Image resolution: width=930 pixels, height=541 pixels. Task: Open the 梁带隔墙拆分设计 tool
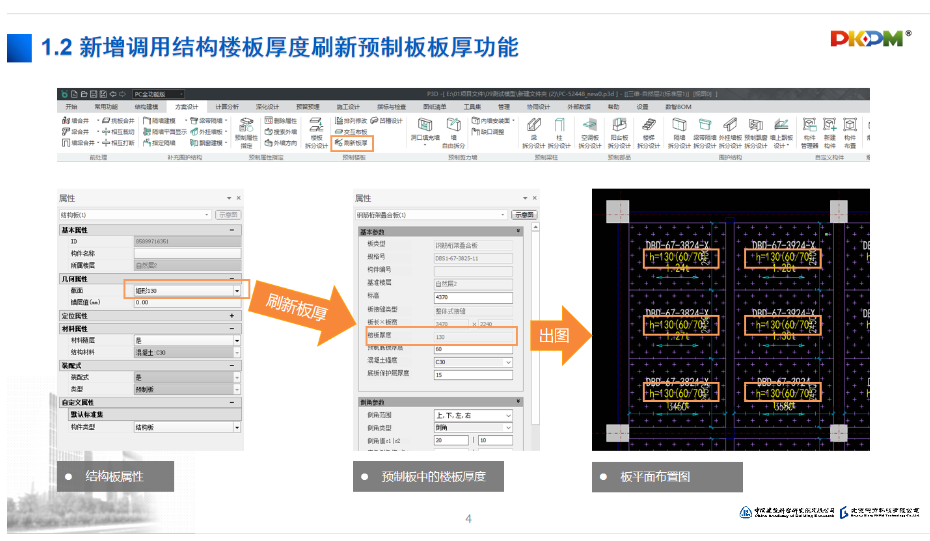click(x=705, y=133)
